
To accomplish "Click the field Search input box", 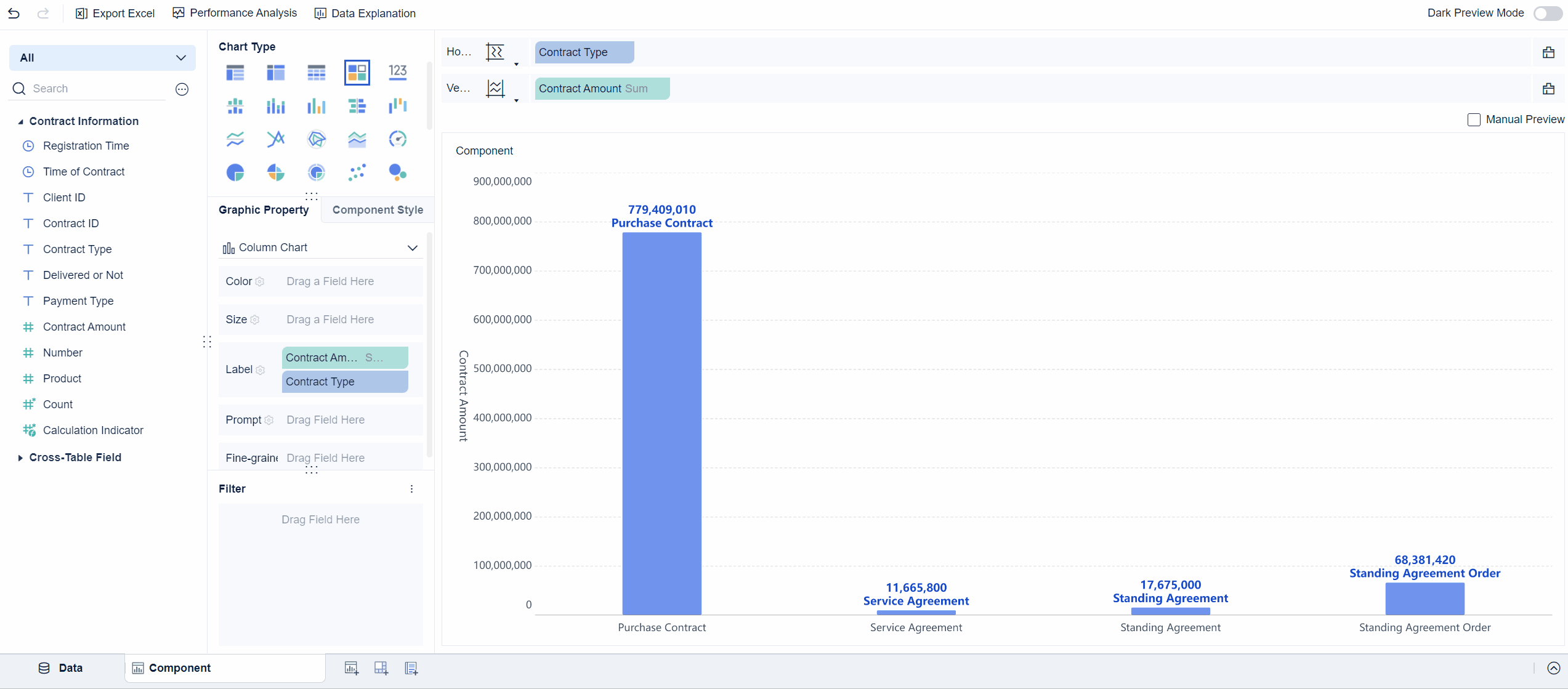I will coord(92,89).
